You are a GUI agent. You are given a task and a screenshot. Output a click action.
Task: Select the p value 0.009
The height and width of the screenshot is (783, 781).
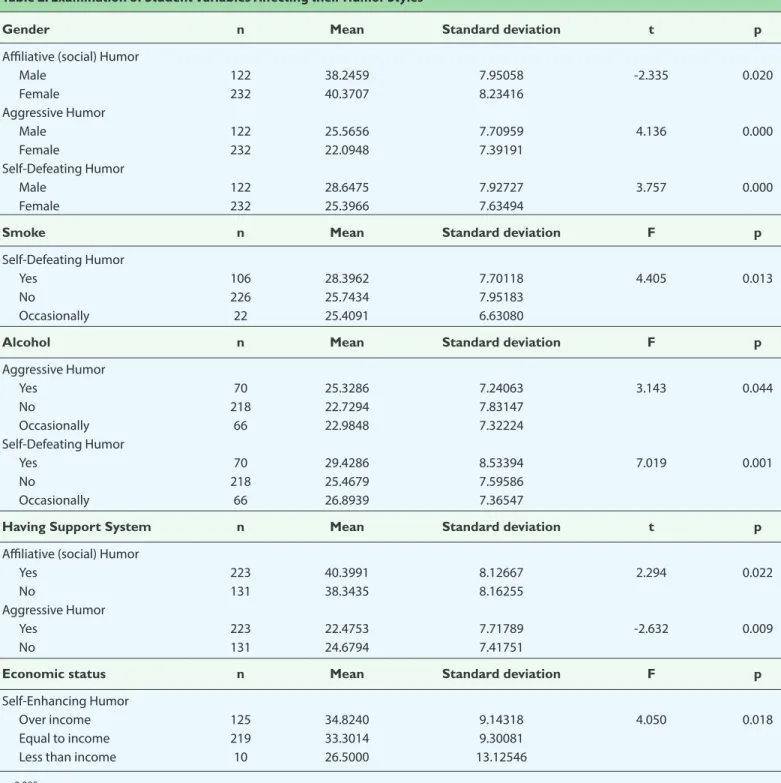(x=758, y=629)
